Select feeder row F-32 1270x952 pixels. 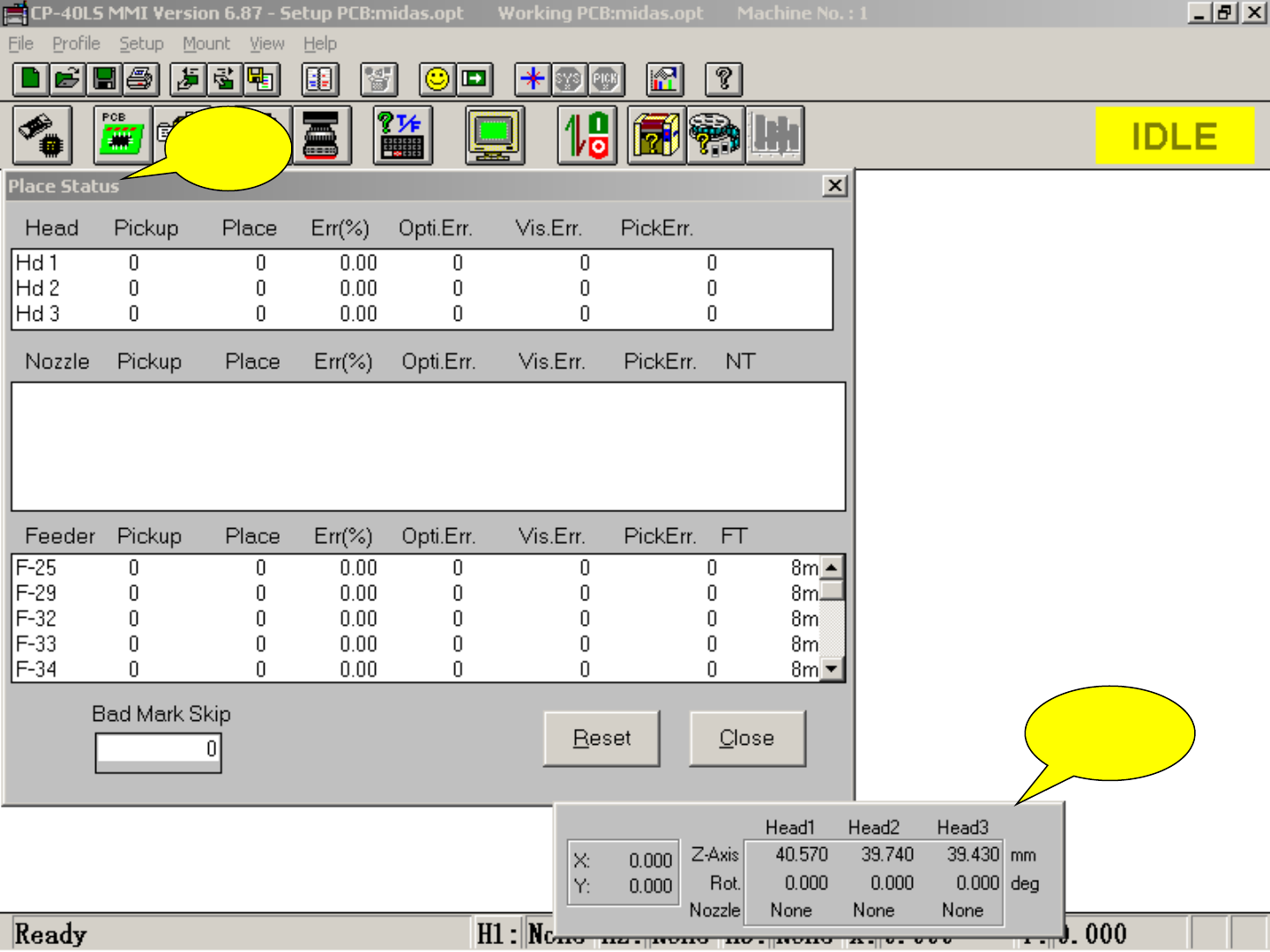click(x=416, y=619)
